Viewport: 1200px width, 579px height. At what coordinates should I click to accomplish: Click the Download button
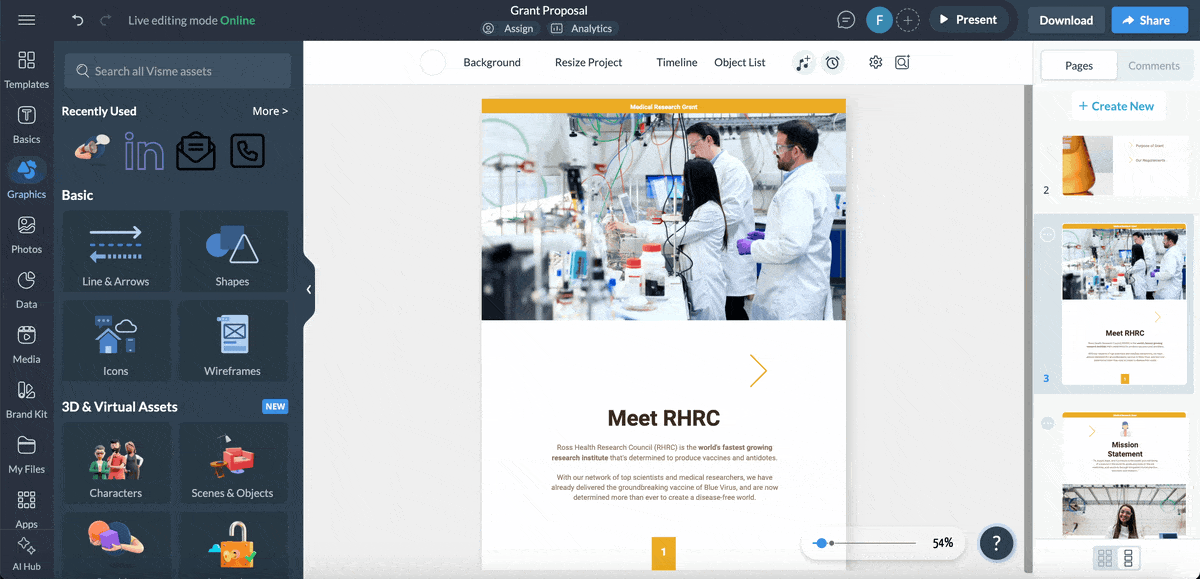coord(1065,19)
